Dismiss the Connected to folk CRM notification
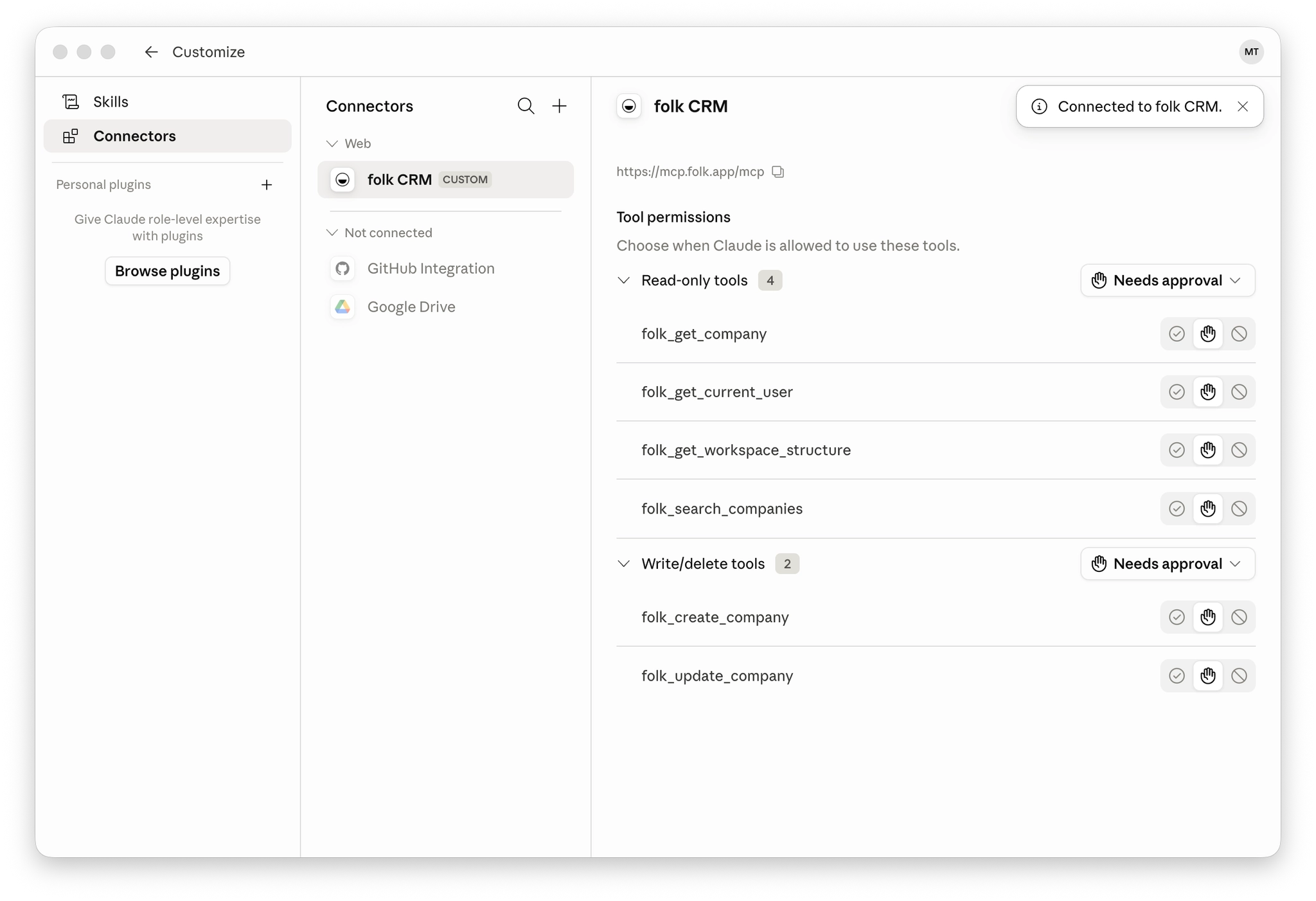Screen dimensions: 1316x901 1243,107
